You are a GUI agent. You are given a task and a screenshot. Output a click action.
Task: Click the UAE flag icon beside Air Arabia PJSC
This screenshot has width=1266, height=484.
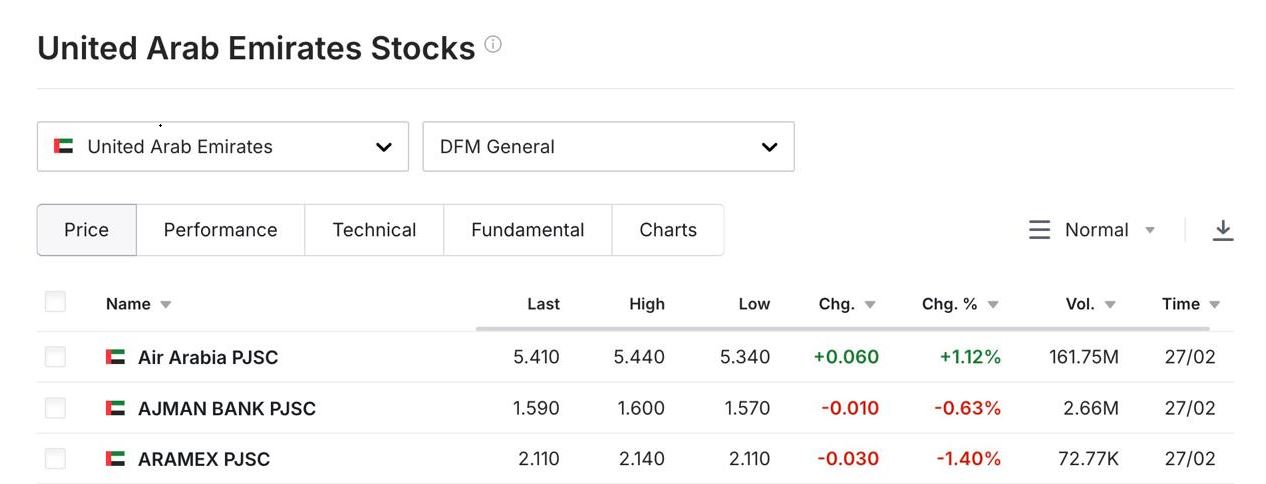coord(116,357)
